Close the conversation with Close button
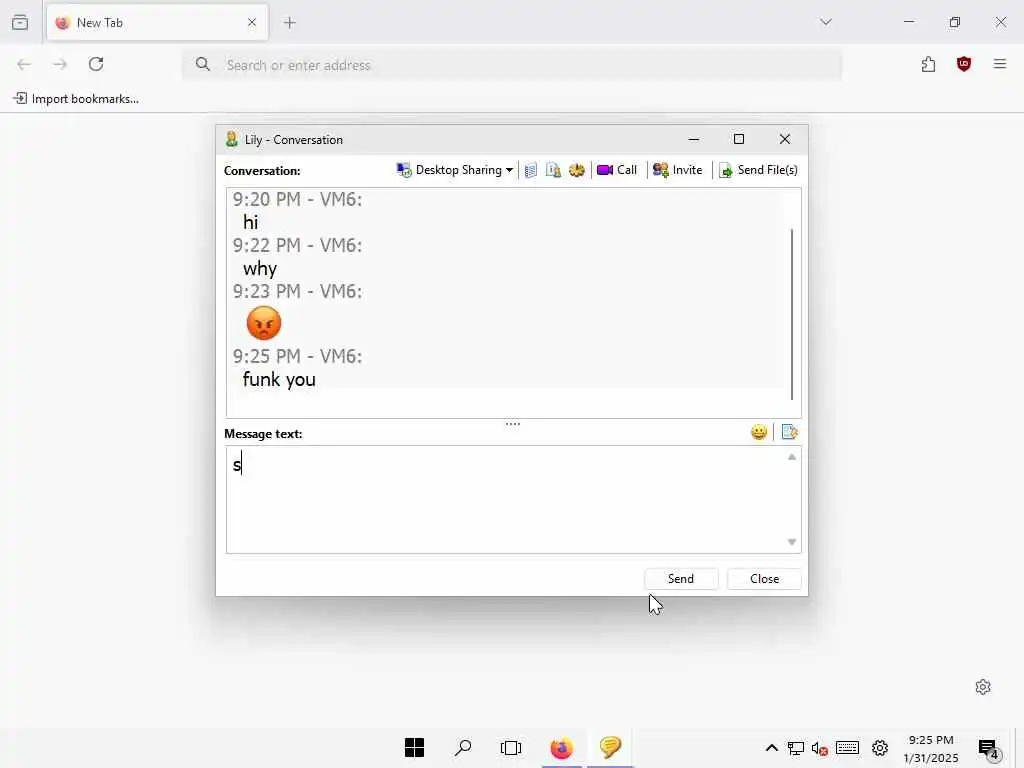This screenshot has height=768, width=1024. click(764, 579)
